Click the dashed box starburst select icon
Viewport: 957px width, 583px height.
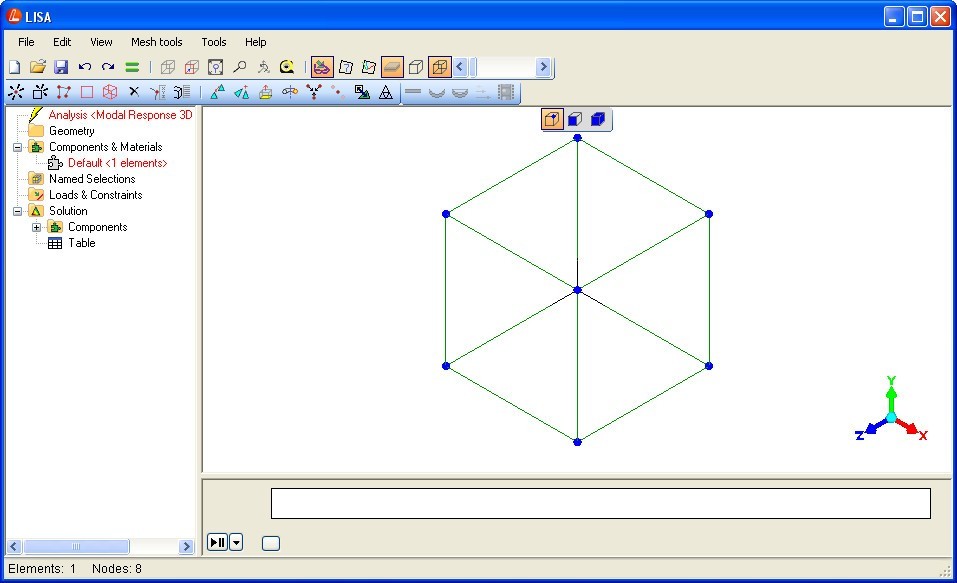(40, 92)
